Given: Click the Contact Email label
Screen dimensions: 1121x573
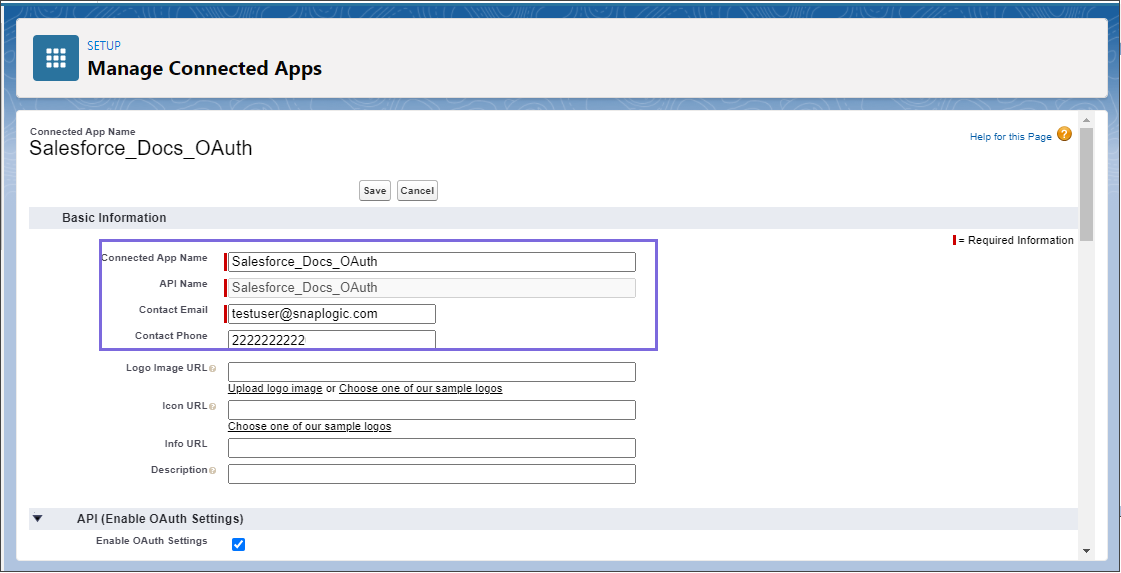Looking at the screenshot, I should coord(173,310).
